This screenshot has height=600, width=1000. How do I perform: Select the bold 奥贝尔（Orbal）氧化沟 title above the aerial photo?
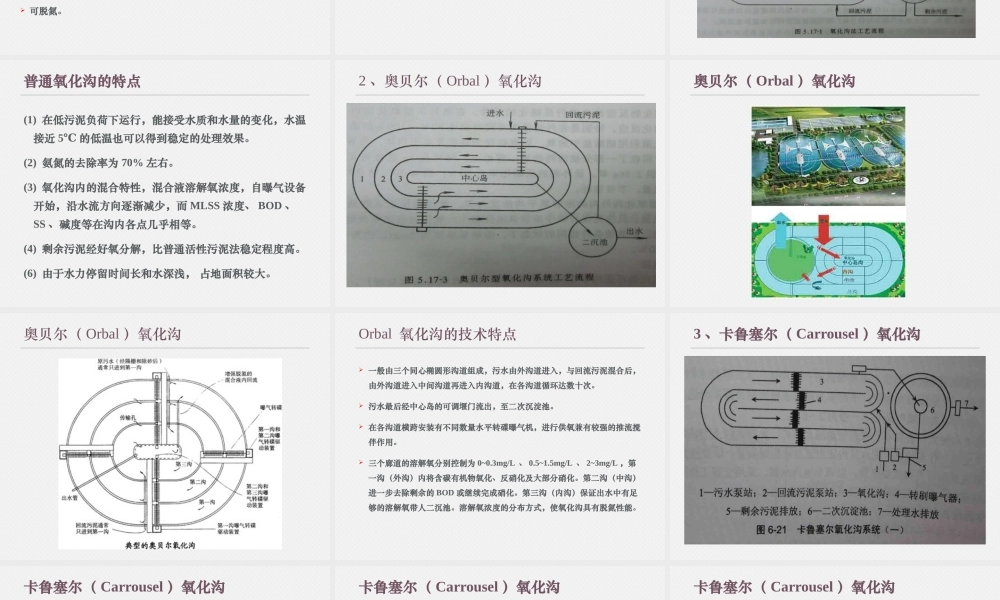tap(774, 81)
